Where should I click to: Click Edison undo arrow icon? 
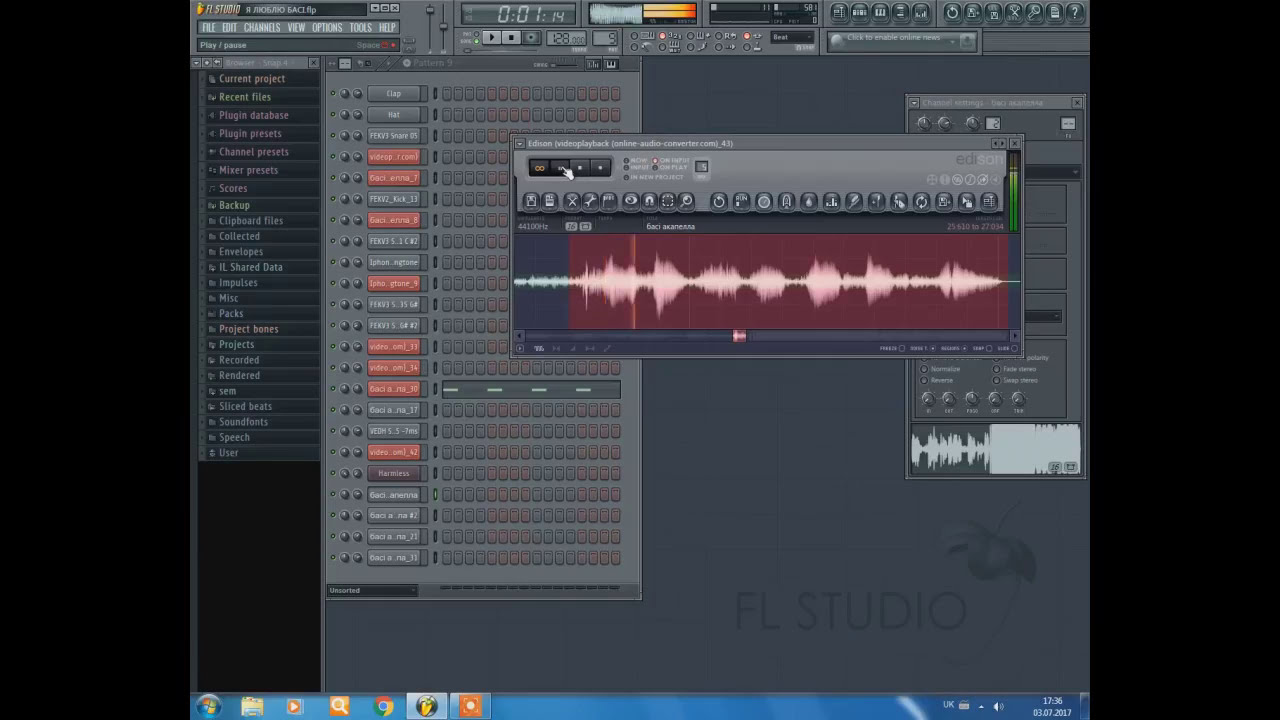coord(719,201)
